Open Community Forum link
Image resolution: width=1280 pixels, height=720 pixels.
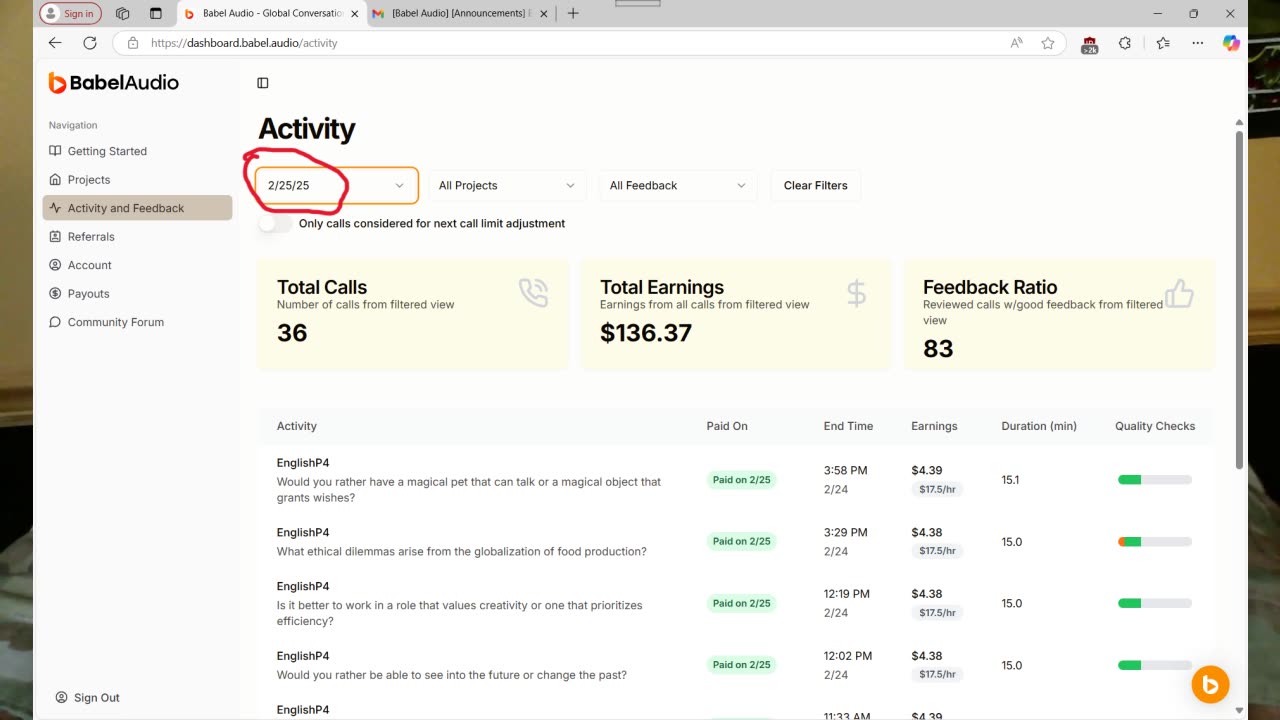coord(115,322)
